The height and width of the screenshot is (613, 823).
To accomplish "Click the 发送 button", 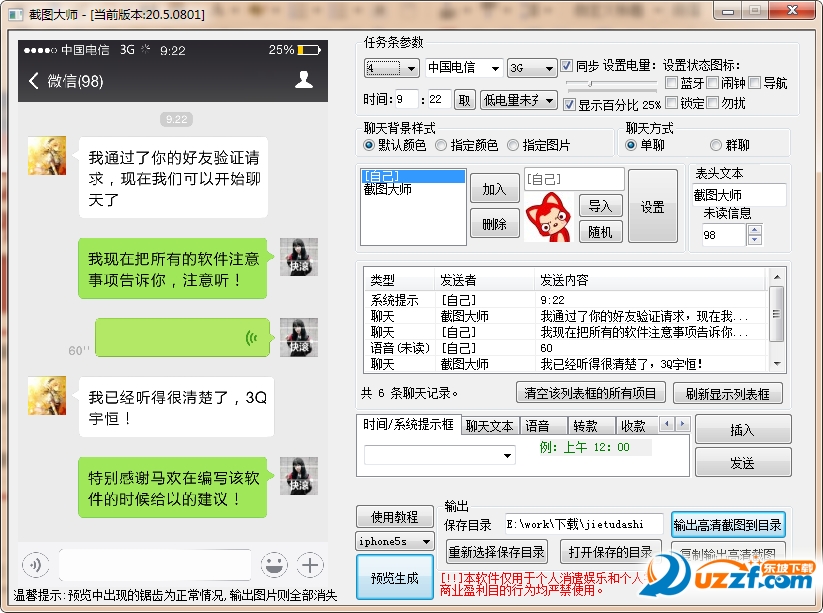I will pos(743,462).
